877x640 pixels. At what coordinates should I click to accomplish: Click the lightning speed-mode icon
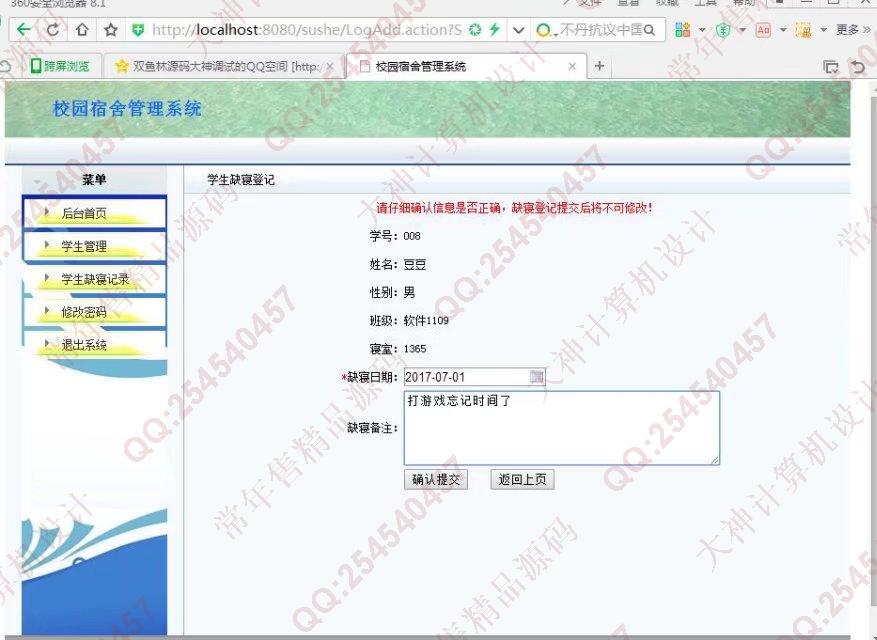[x=494, y=30]
